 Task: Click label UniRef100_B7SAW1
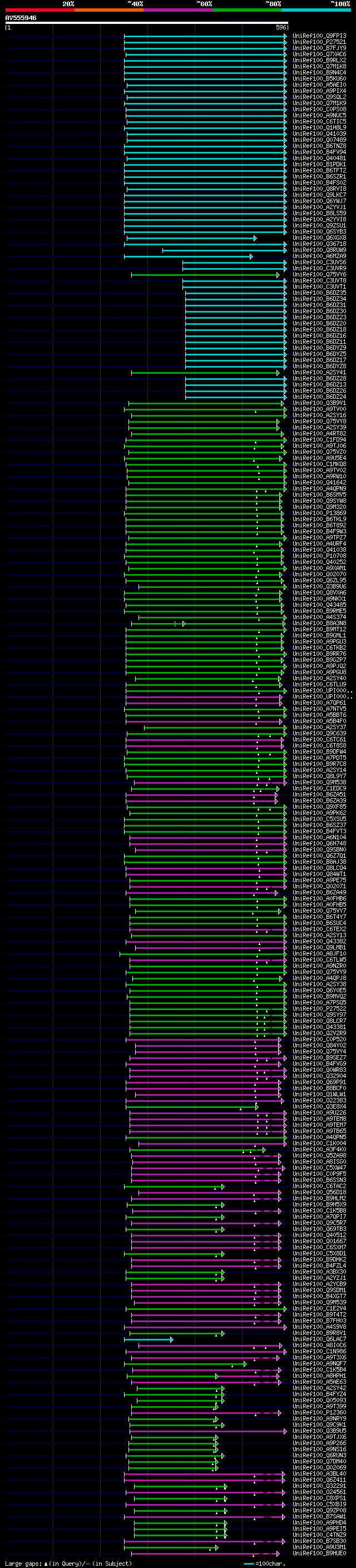pyautogui.click(x=319, y=1516)
